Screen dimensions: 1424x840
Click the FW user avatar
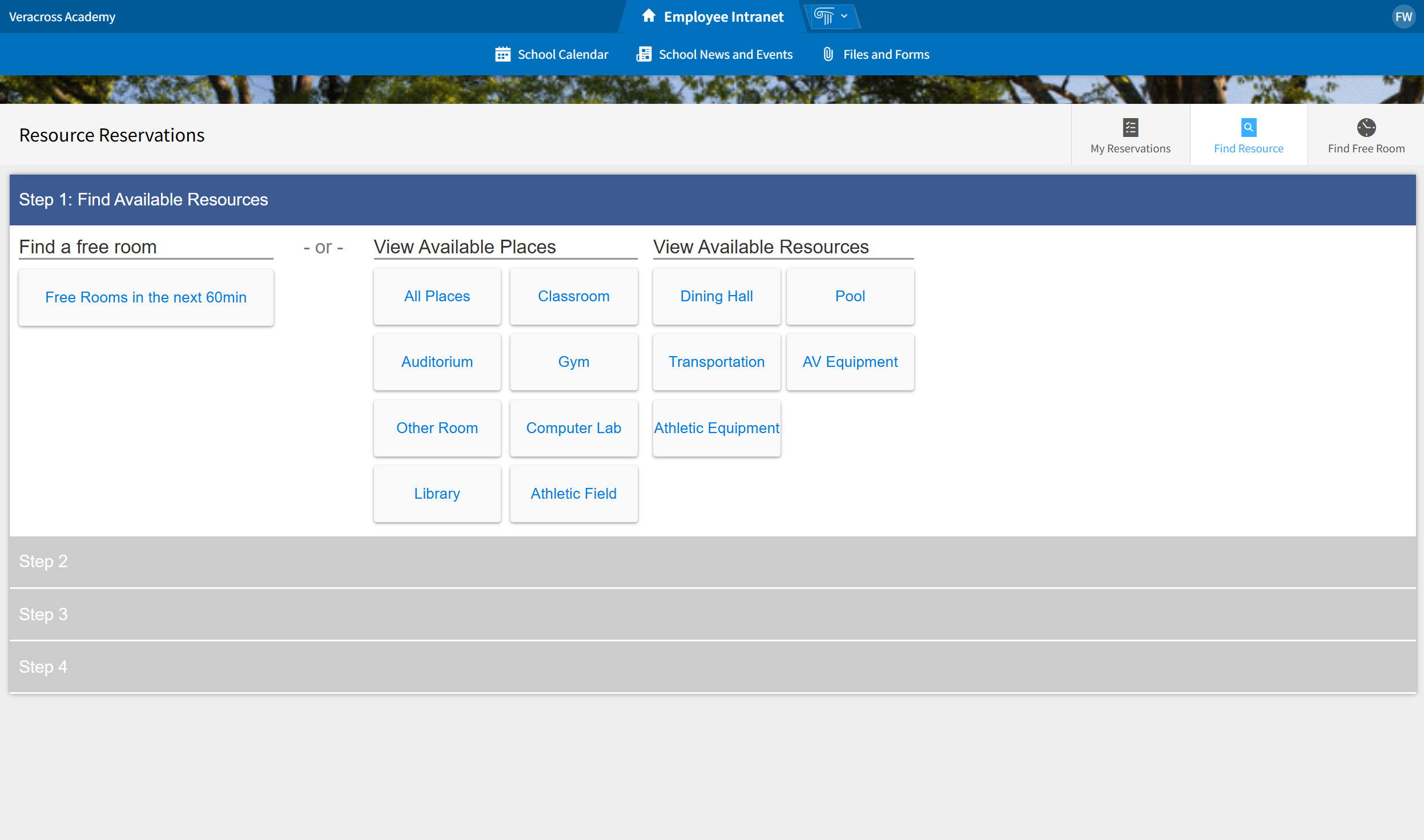click(1403, 16)
